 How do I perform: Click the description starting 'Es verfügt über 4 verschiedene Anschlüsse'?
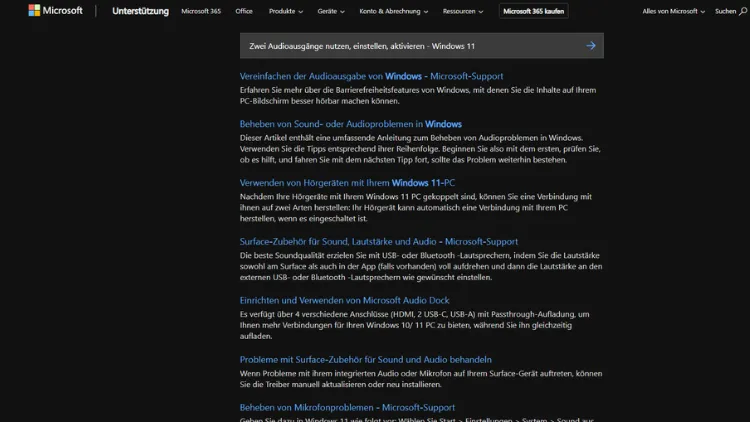click(414, 325)
